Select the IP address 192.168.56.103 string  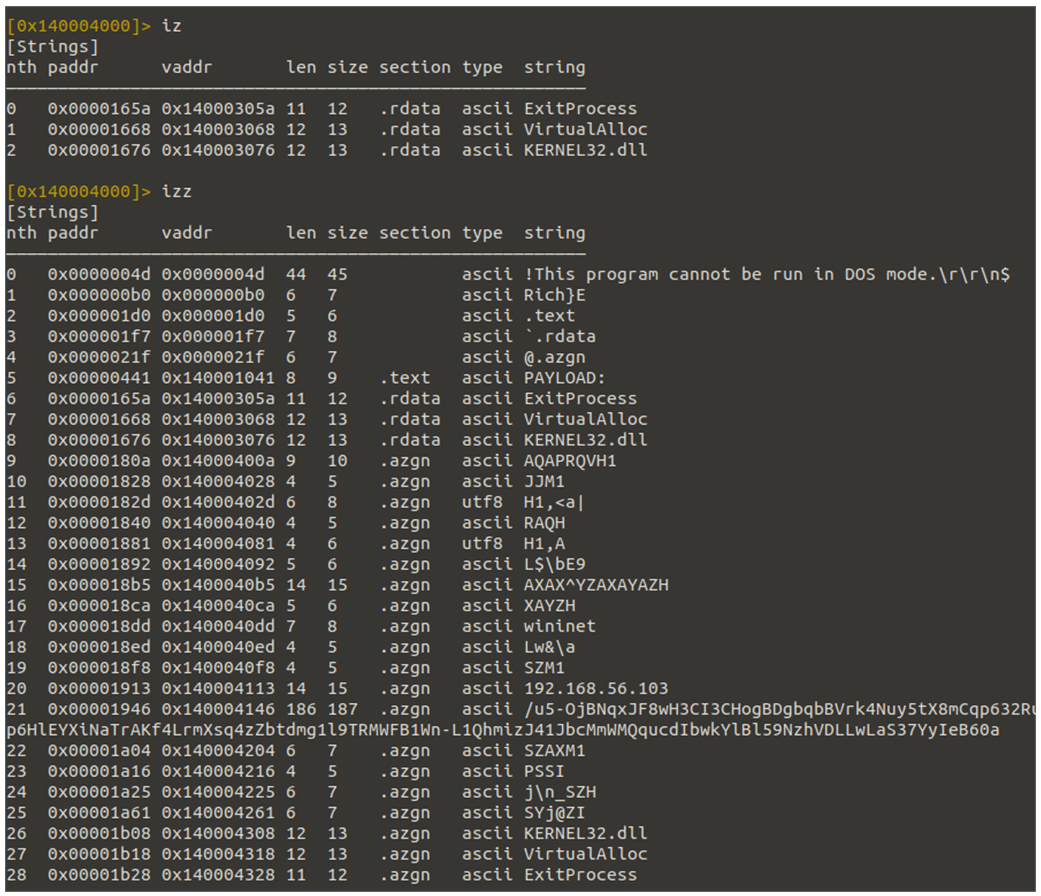(596, 688)
